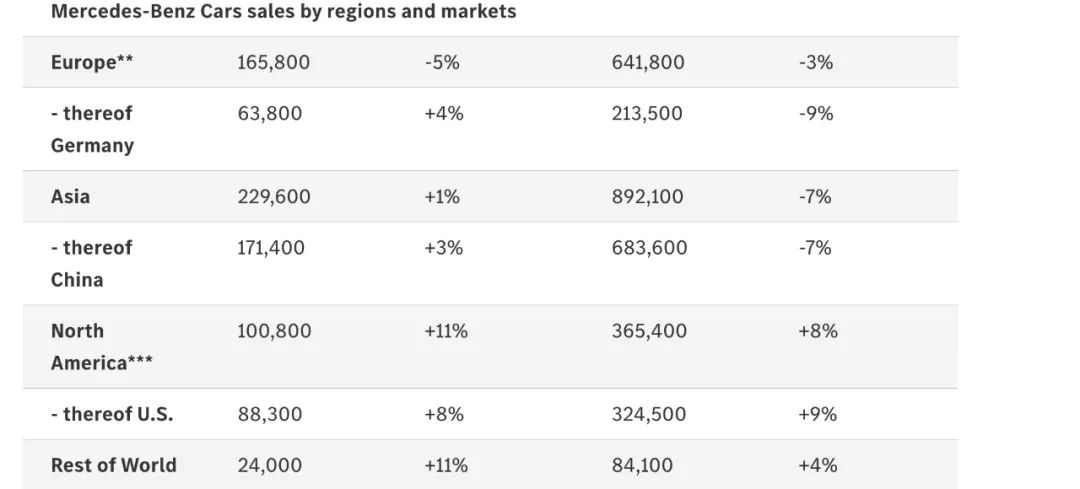Click the "- thereof China" row label

(x=91, y=263)
